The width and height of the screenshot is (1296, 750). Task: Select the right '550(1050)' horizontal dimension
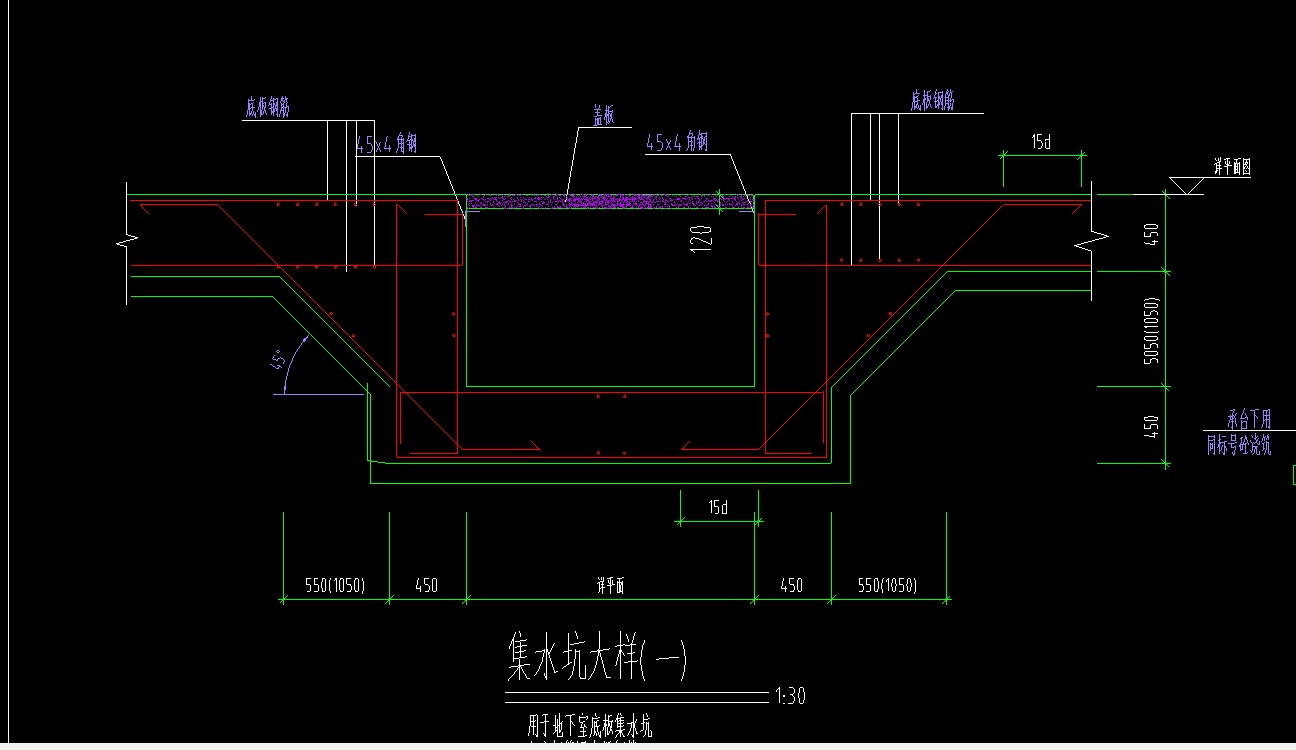[888, 586]
